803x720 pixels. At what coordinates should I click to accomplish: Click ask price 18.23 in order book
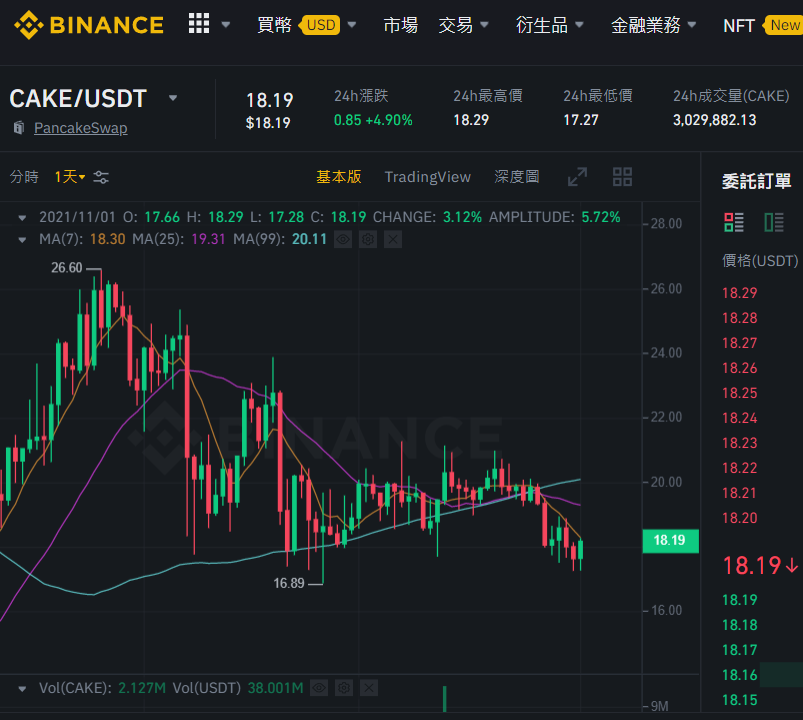coord(739,443)
